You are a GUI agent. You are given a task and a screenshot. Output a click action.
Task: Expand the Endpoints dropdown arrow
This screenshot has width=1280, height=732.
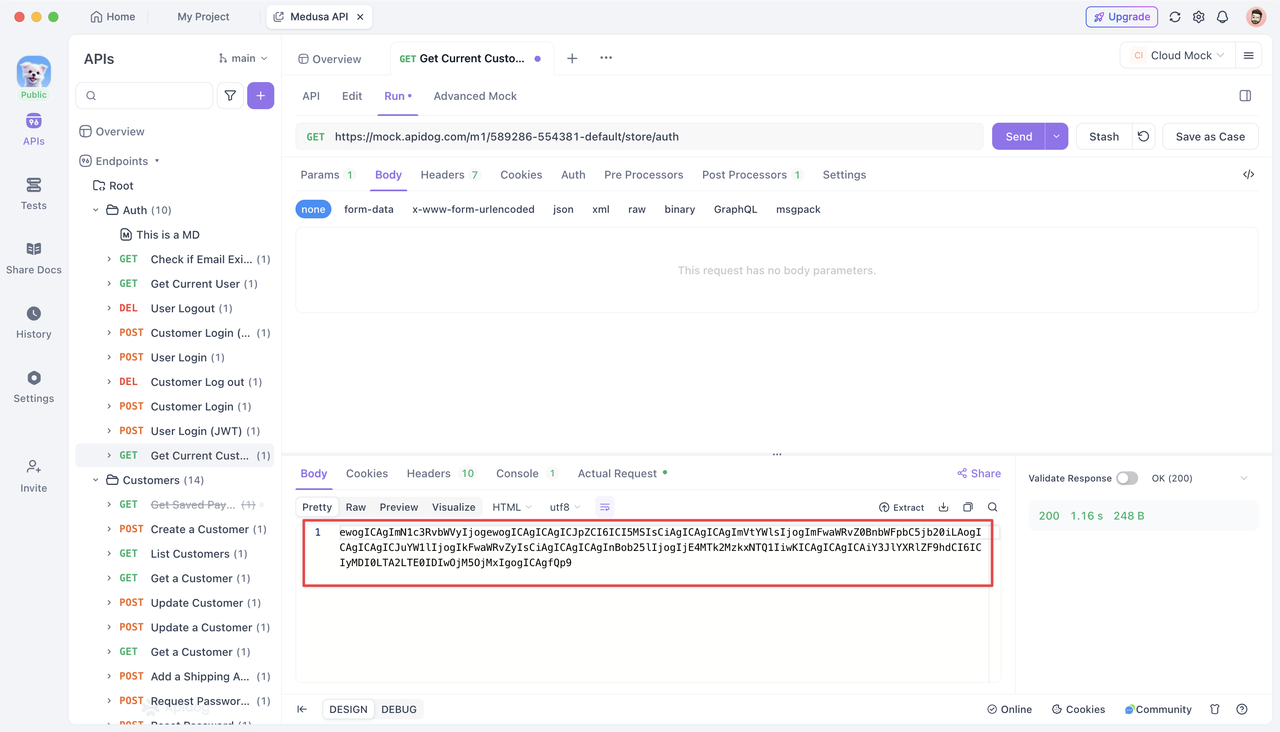[157, 161]
